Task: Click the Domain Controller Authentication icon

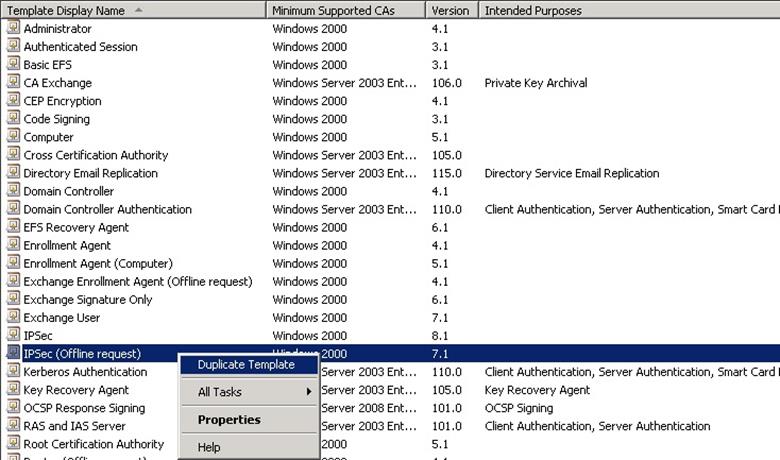Action: coord(13,208)
